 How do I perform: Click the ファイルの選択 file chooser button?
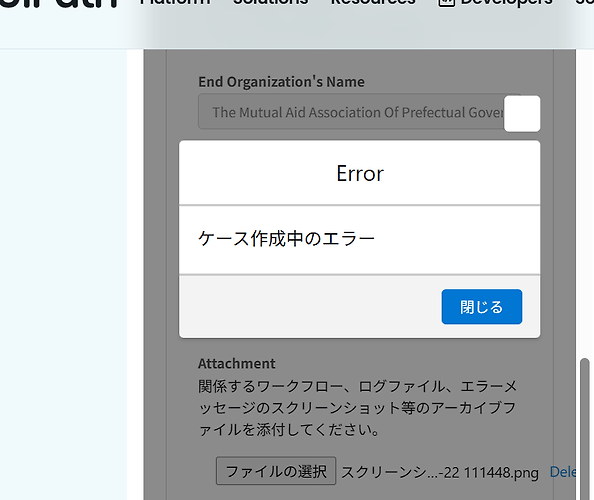[x=276, y=471]
